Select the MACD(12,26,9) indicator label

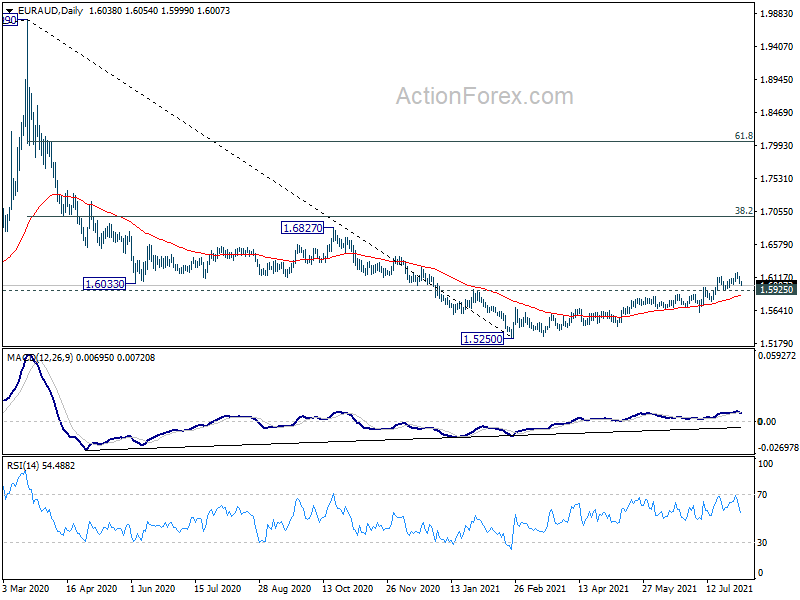[40, 358]
